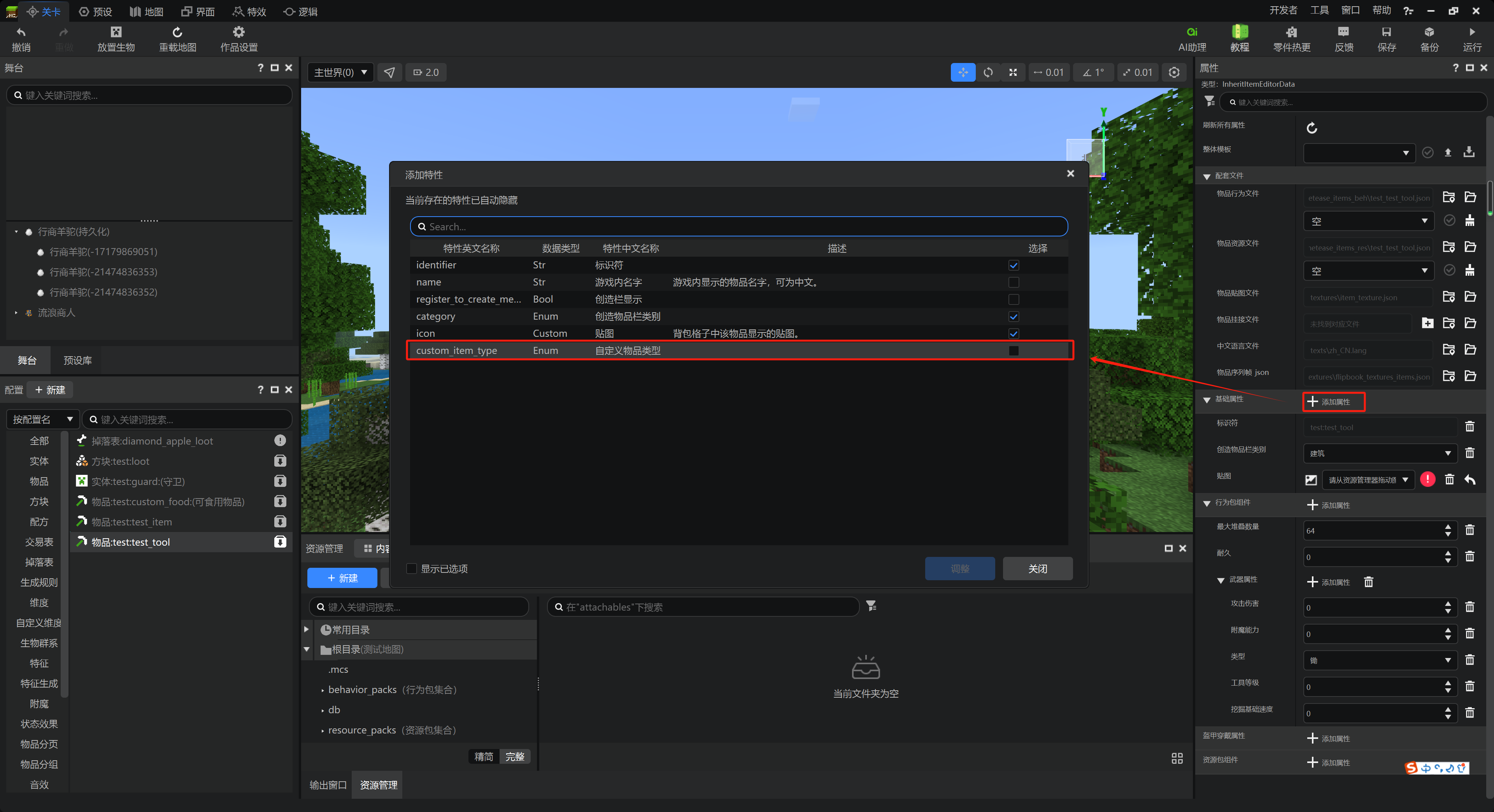Open the 开发者 menu
The image size is (1494, 812).
pyautogui.click(x=1283, y=10)
